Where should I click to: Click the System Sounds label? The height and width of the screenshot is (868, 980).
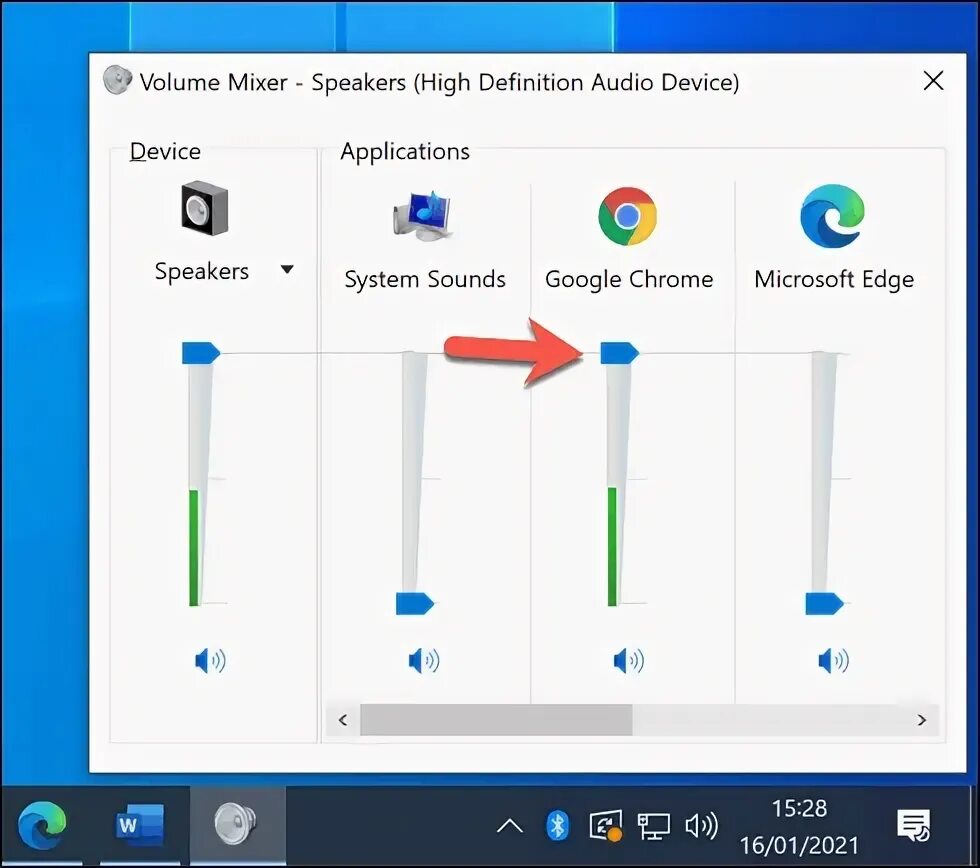pyautogui.click(x=425, y=279)
